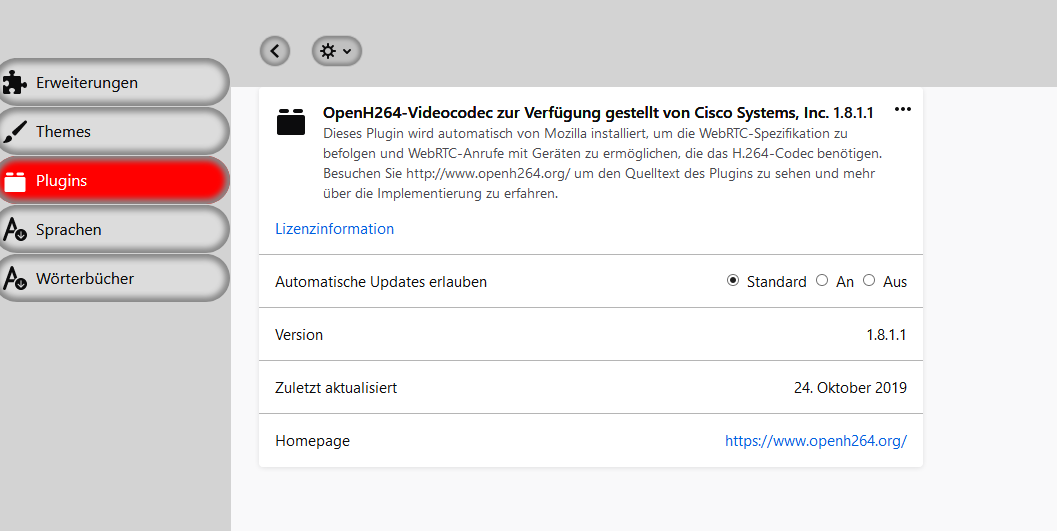Screen dimensions: 1057x531
Task: Open the Sprachen section
Action: (x=113, y=229)
